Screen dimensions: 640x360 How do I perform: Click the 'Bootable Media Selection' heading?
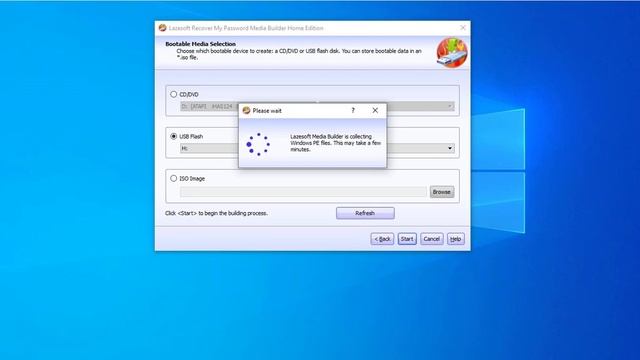coord(200,44)
